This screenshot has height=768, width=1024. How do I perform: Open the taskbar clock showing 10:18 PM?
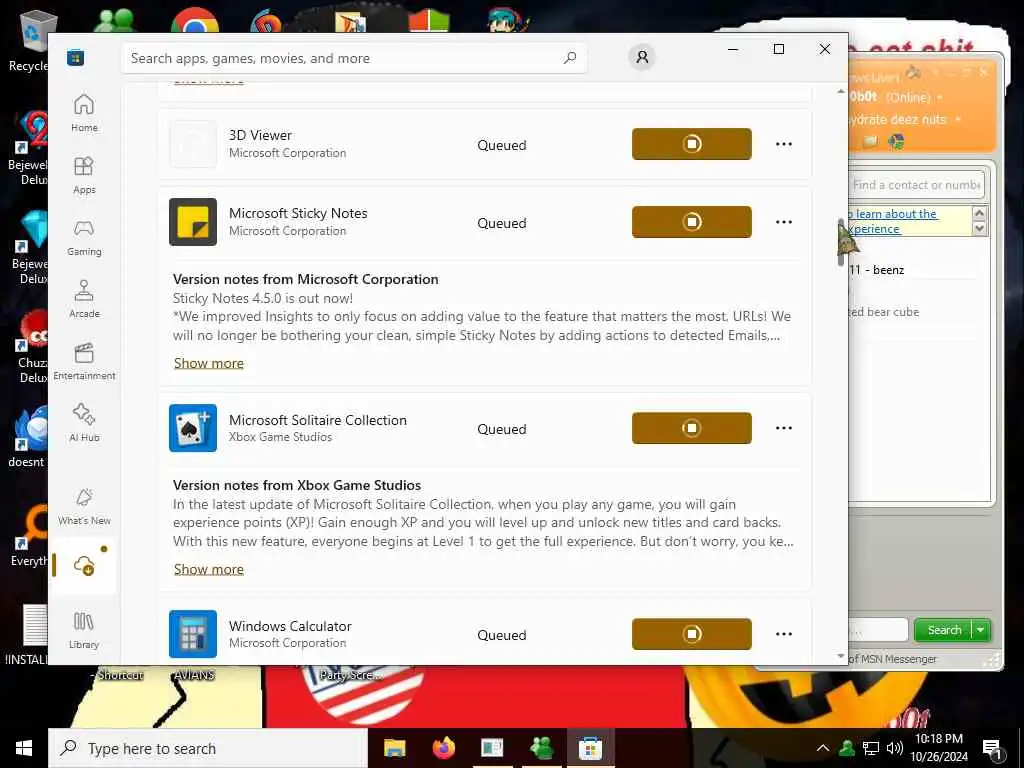(x=938, y=748)
